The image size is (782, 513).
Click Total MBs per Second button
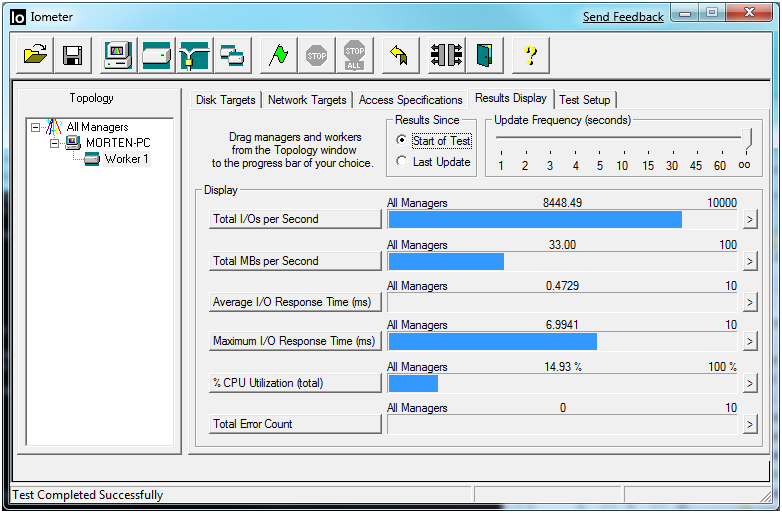(x=295, y=261)
